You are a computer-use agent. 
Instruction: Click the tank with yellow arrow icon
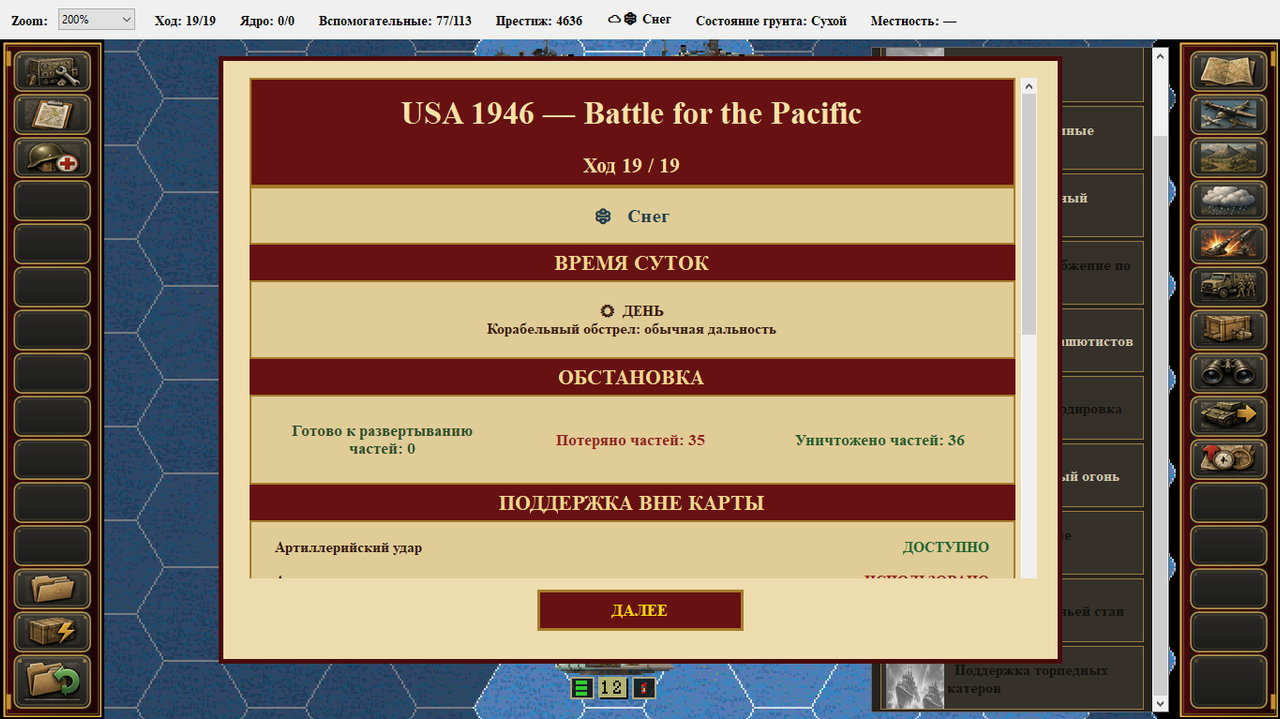click(x=1228, y=416)
